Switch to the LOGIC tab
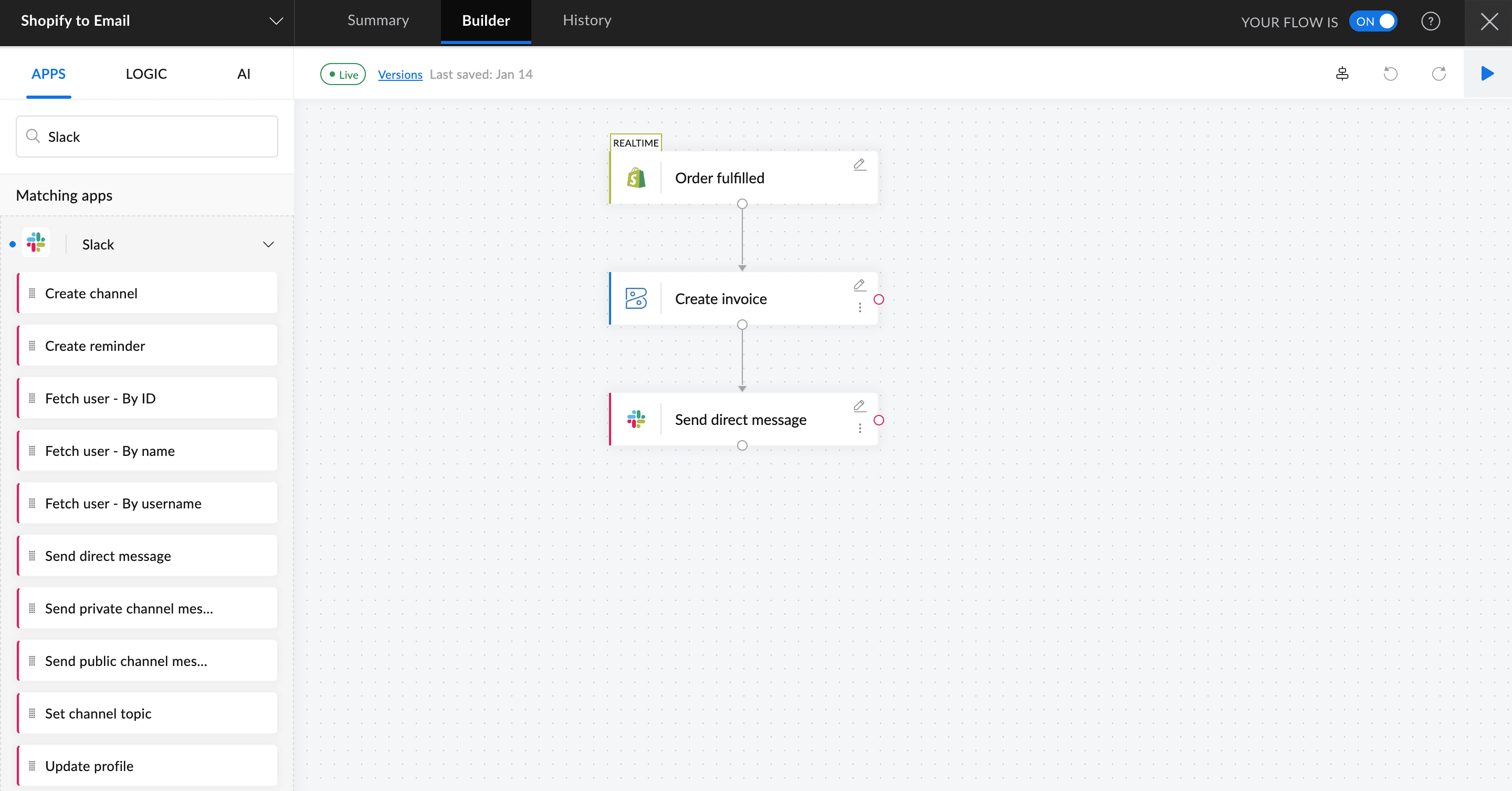1512x791 pixels. tap(146, 74)
